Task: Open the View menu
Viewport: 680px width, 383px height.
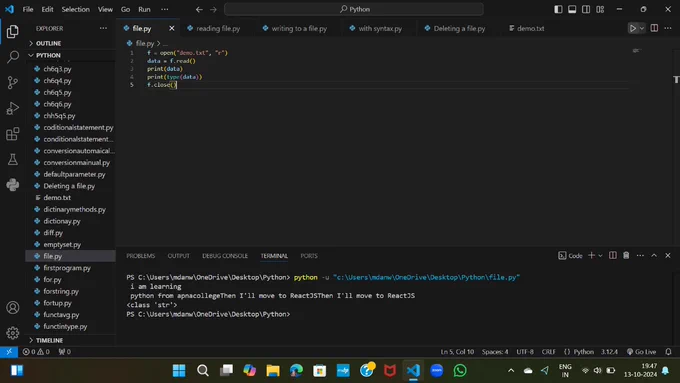Action: click(x=105, y=9)
